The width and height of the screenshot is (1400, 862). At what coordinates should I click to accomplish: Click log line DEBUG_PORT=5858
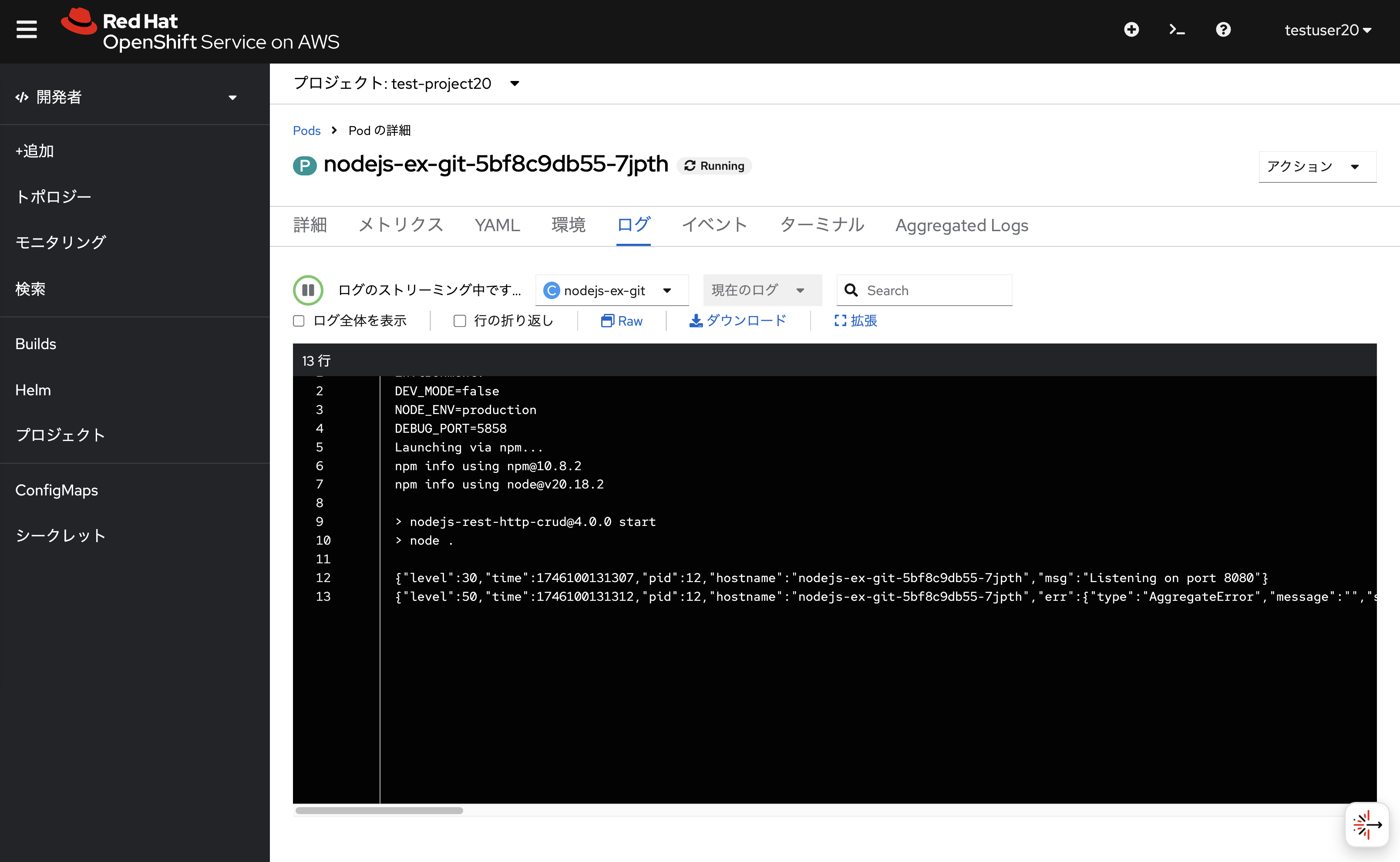point(451,429)
